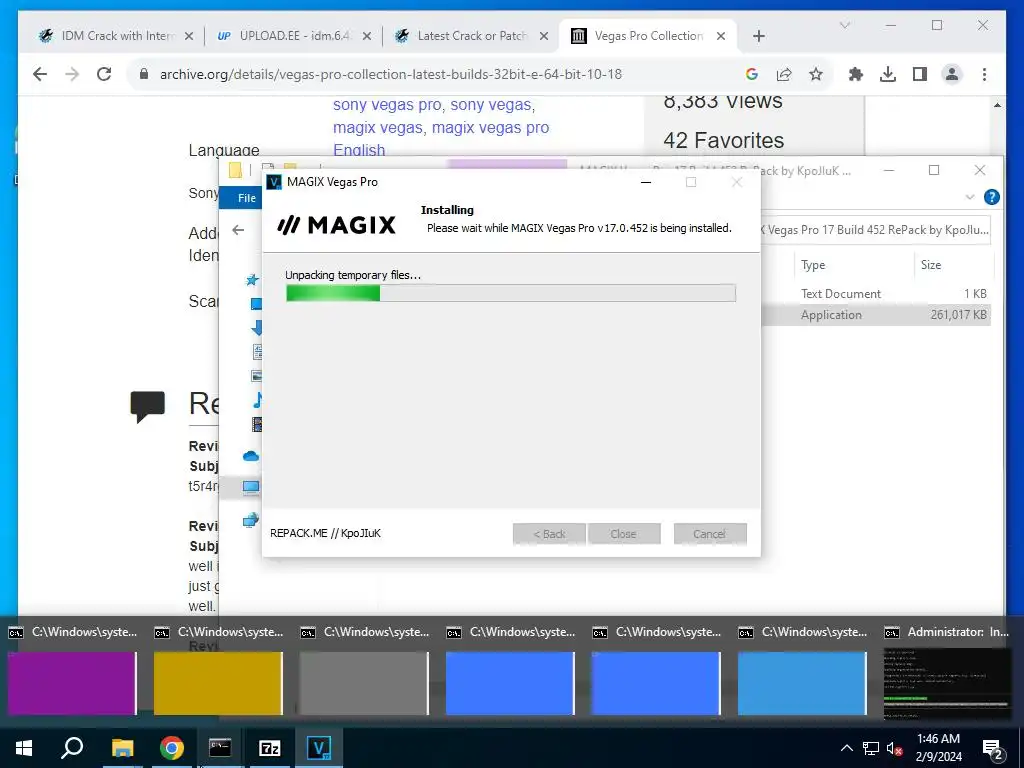
Task: Share this page icon in Chrome
Action: pyautogui.click(x=784, y=74)
